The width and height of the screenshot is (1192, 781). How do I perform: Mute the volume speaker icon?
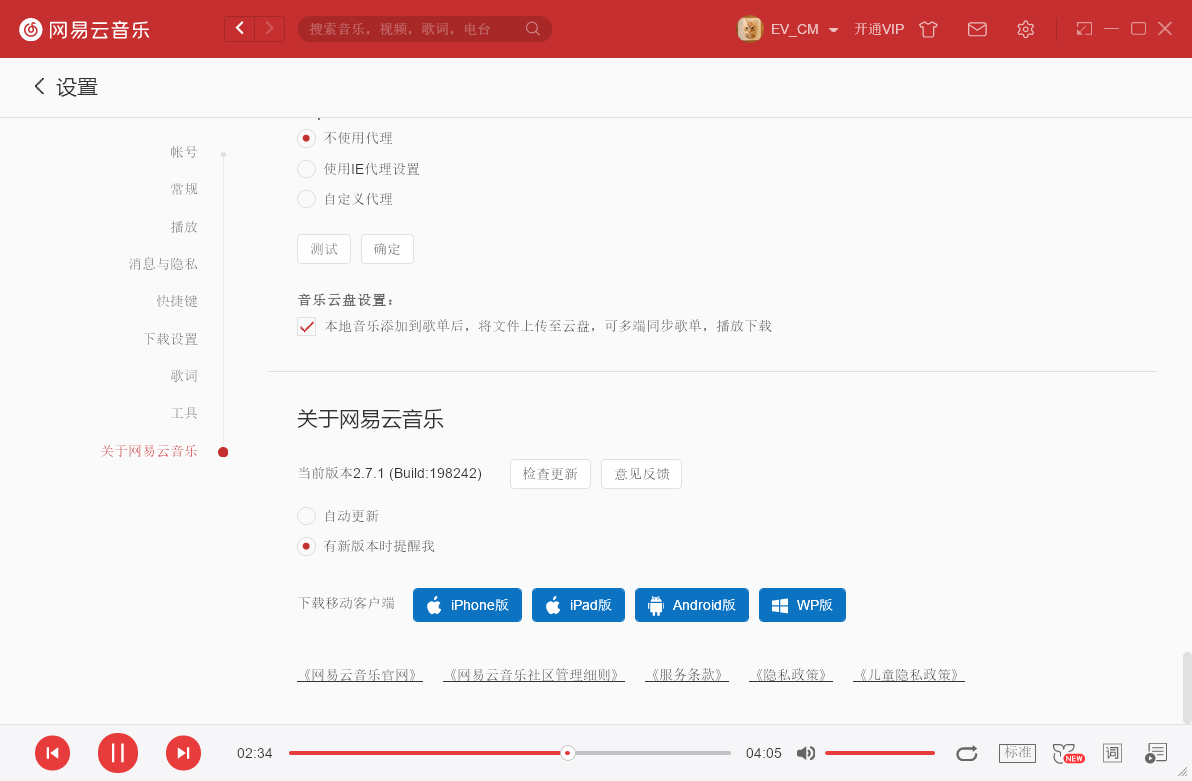806,752
